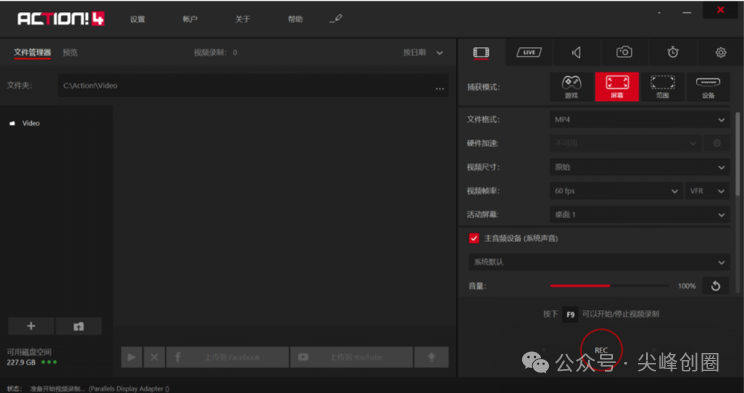Open the audio recording speaker tab
The image size is (744, 393).
click(x=576, y=52)
